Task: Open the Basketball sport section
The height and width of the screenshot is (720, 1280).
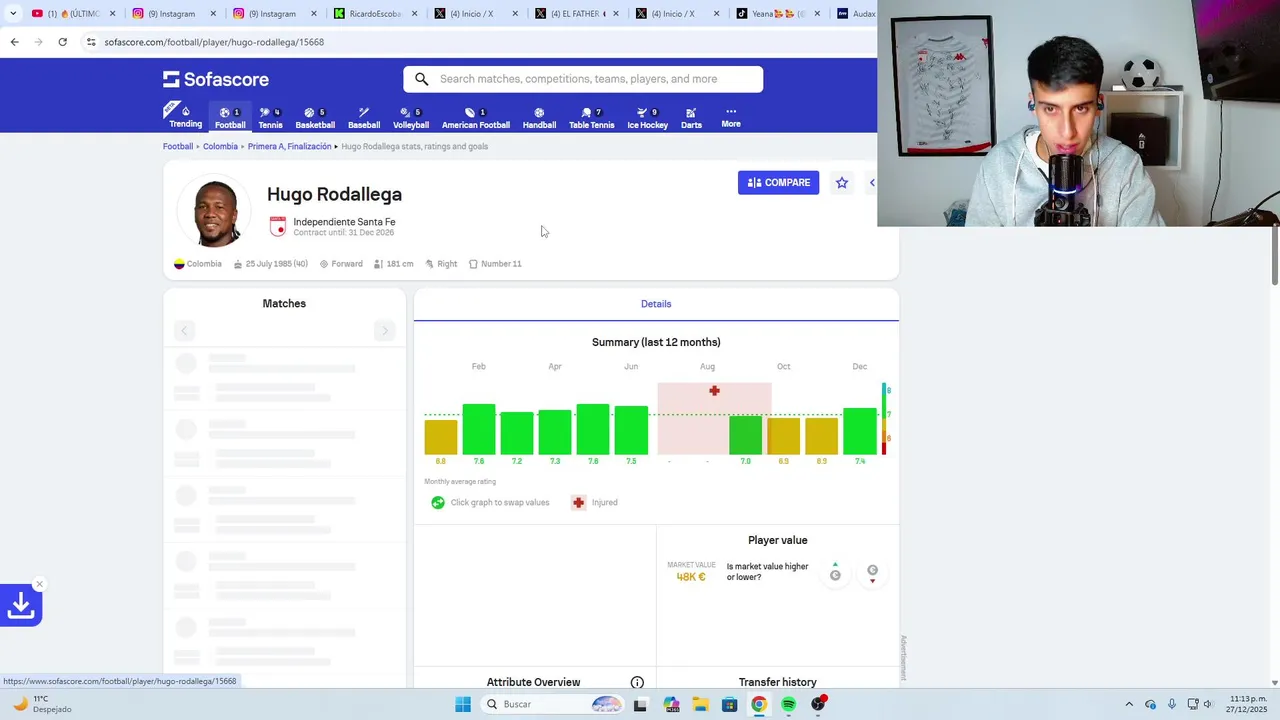Action: (315, 117)
